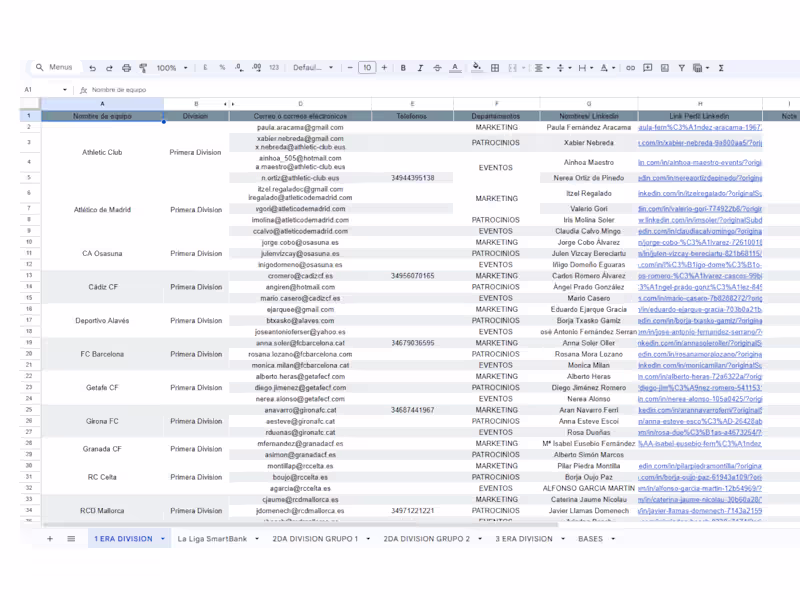Image resolution: width=800 pixels, height=600 pixels.
Task: Open text rotation dropdown
Action: point(608,68)
